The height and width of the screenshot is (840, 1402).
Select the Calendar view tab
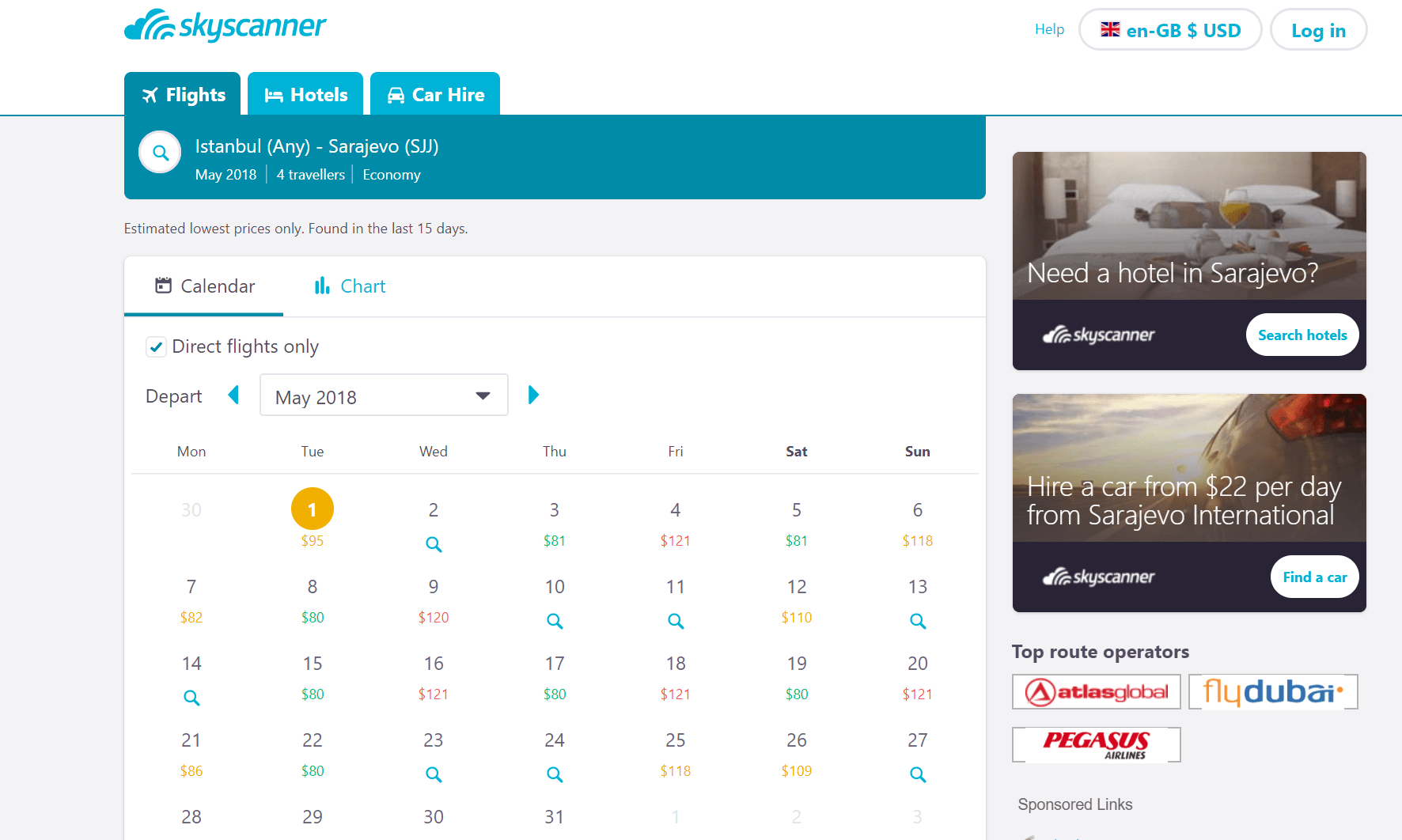tap(204, 286)
